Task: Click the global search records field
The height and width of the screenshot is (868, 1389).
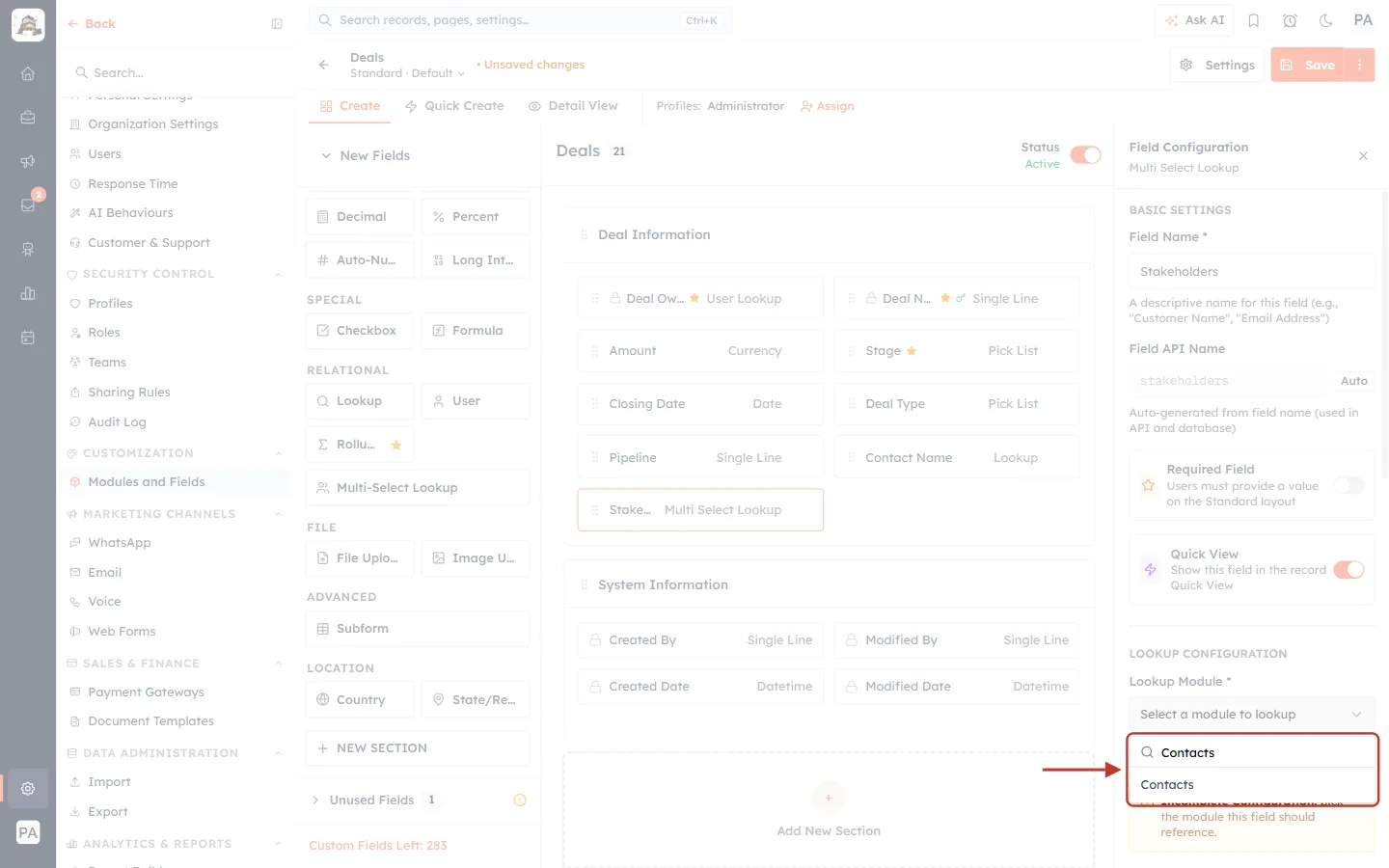Action: 520,20
